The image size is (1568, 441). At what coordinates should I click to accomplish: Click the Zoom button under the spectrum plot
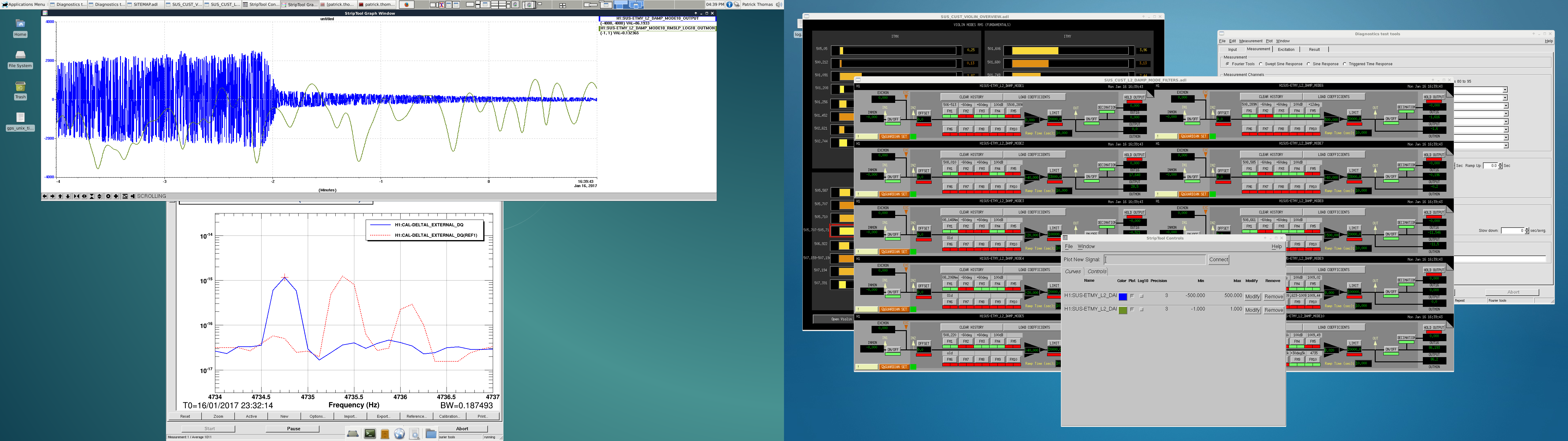pyautogui.click(x=218, y=417)
